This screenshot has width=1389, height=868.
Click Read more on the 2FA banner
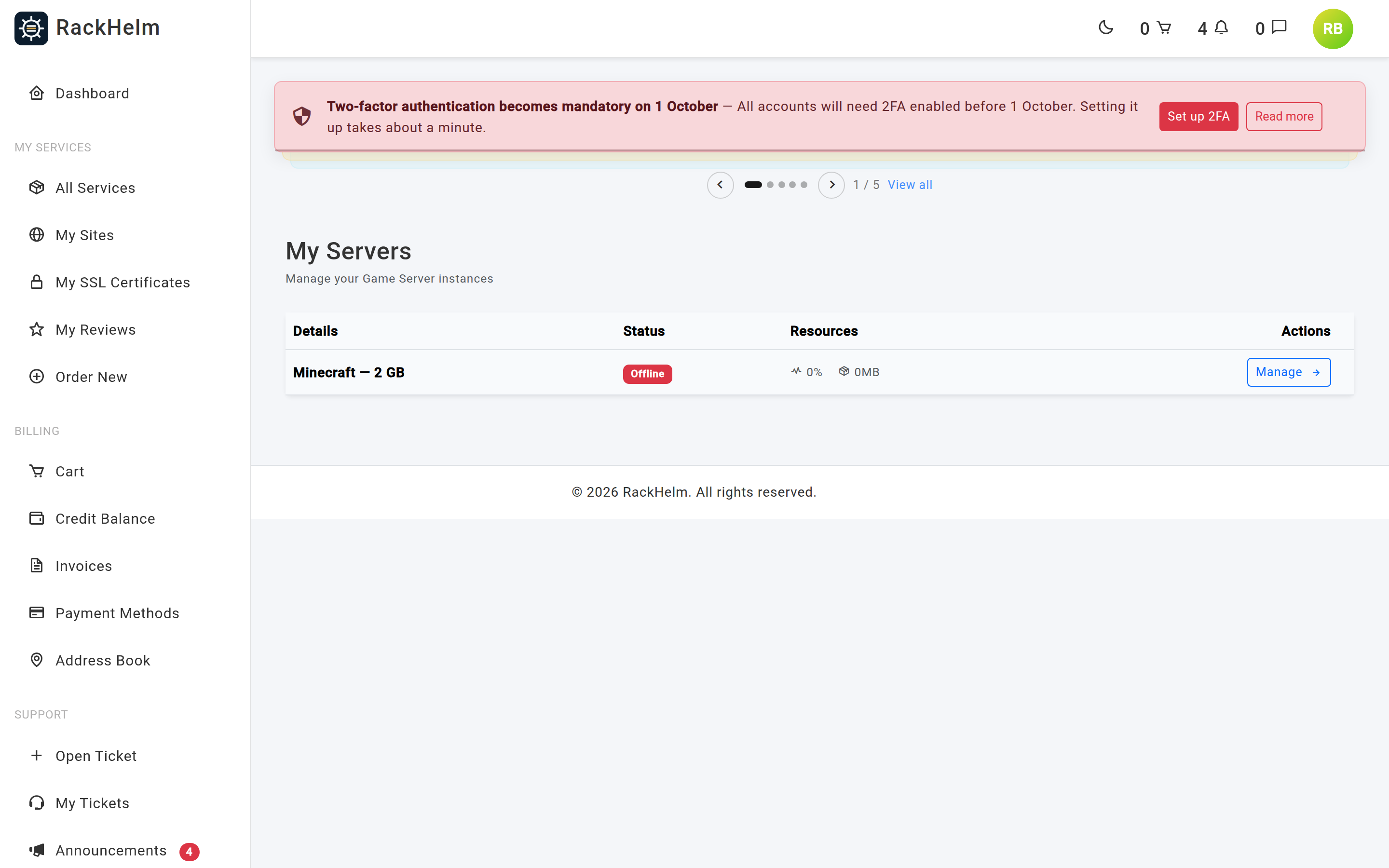pyautogui.click(x=1284, y=117)
